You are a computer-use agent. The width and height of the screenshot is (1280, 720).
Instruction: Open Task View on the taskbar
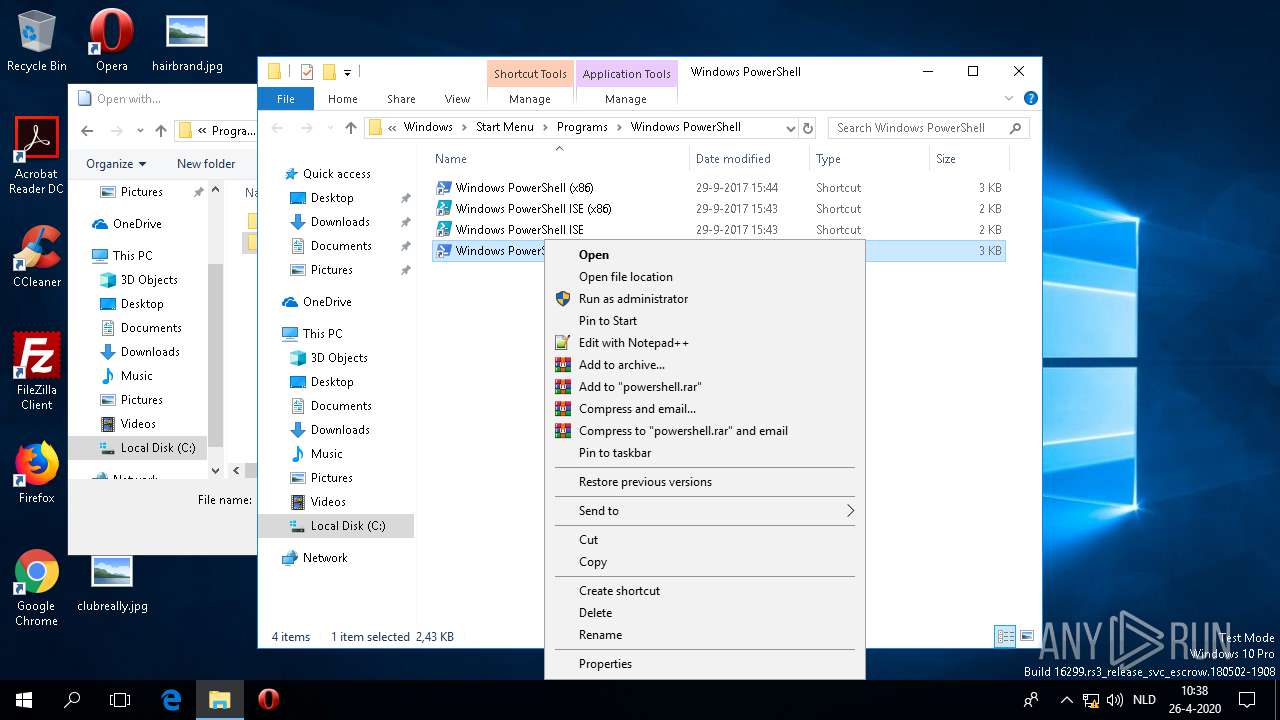click(120, 700)
